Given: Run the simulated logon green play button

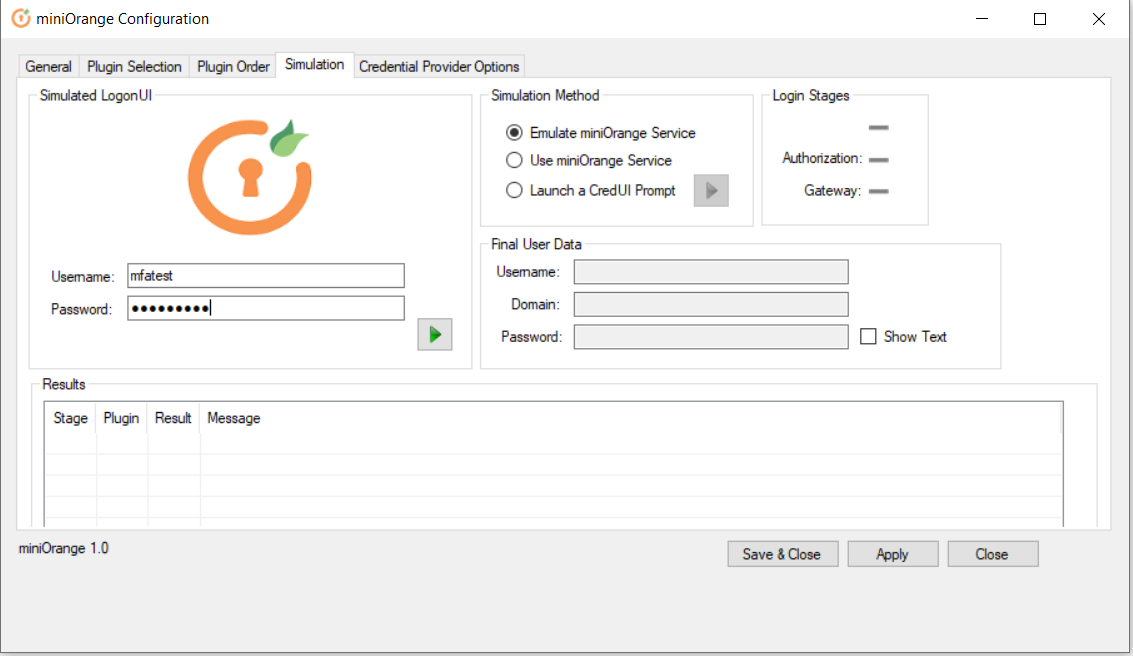Looking at the screenshot, I should pyautogui.click(x=435, y=335).
